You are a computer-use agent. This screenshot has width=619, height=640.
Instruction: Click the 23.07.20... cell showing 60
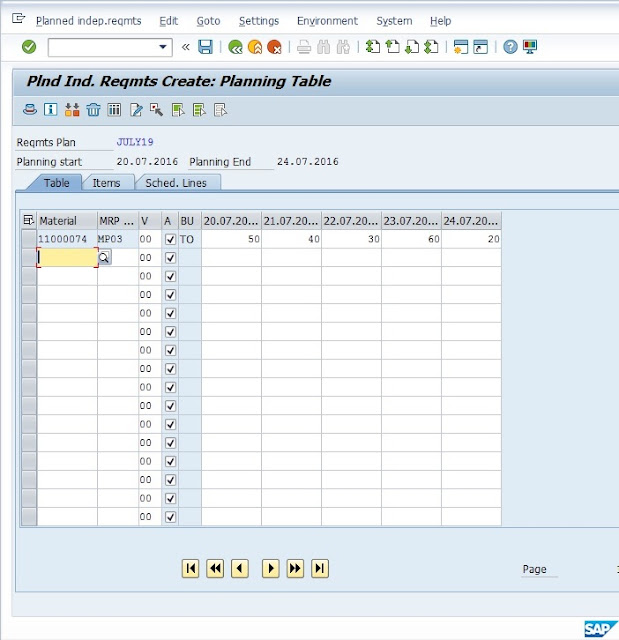411,239
